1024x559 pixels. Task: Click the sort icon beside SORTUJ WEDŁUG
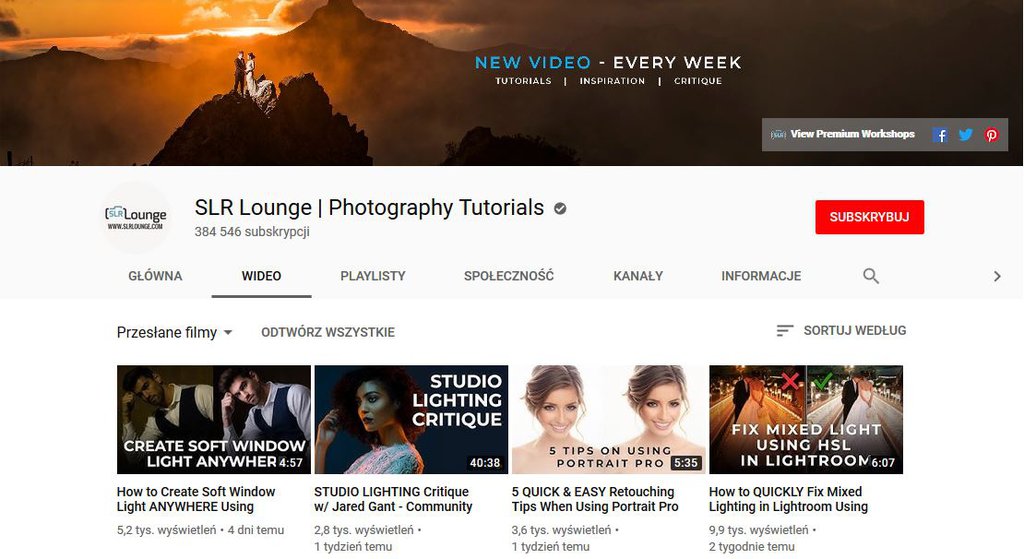click(x=784, y=331)
